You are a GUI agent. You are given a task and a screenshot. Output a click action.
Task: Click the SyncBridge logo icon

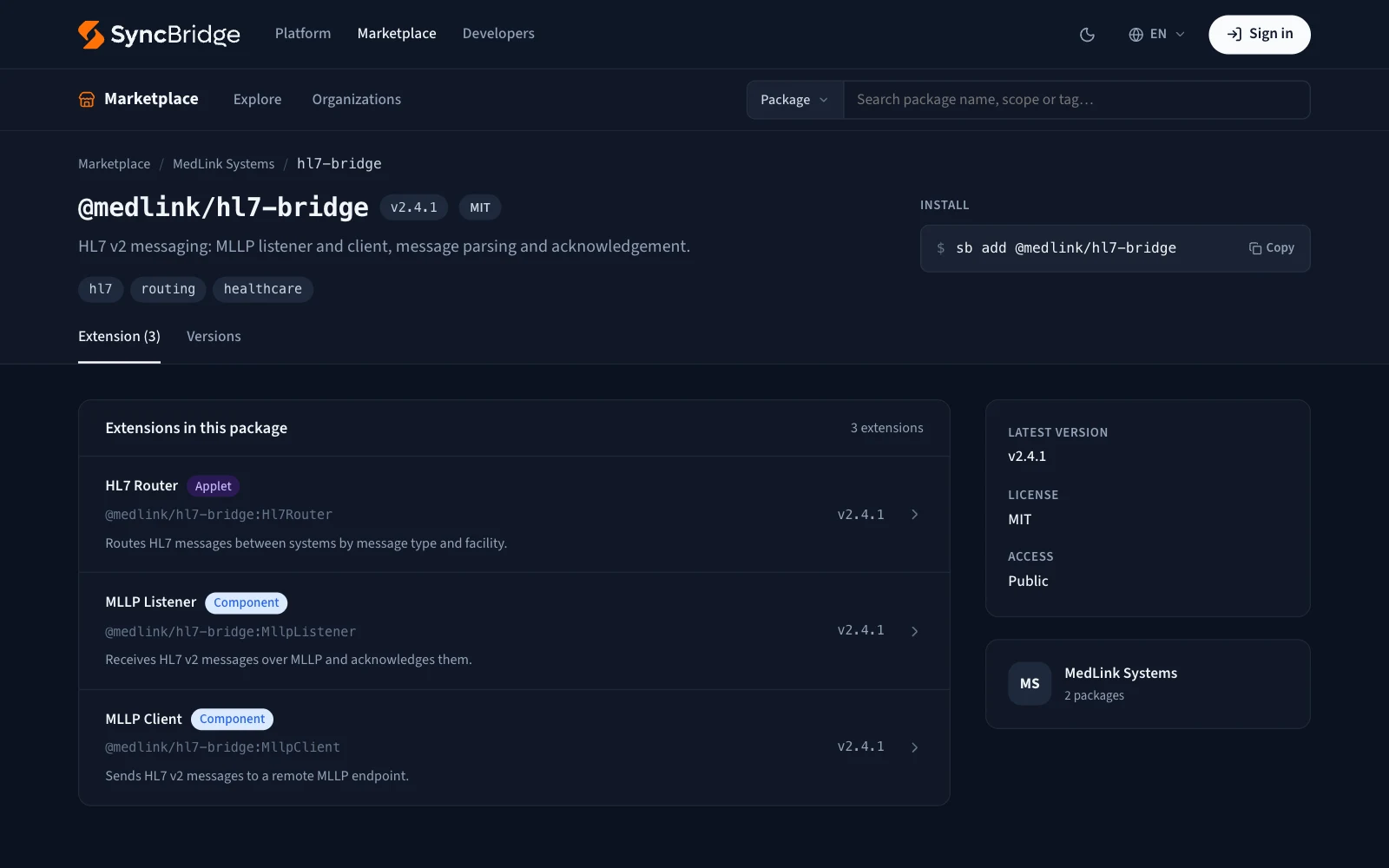[x=91, y=34]
